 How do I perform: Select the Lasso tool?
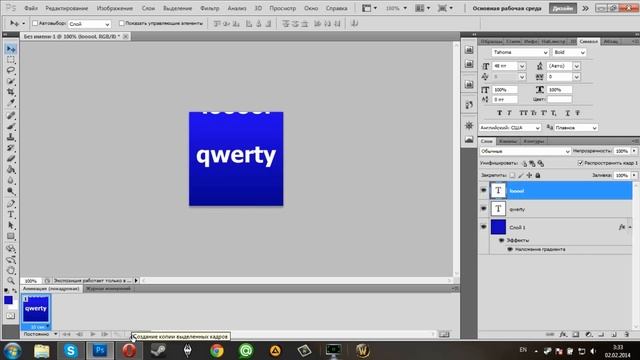[x=11, y=70]
